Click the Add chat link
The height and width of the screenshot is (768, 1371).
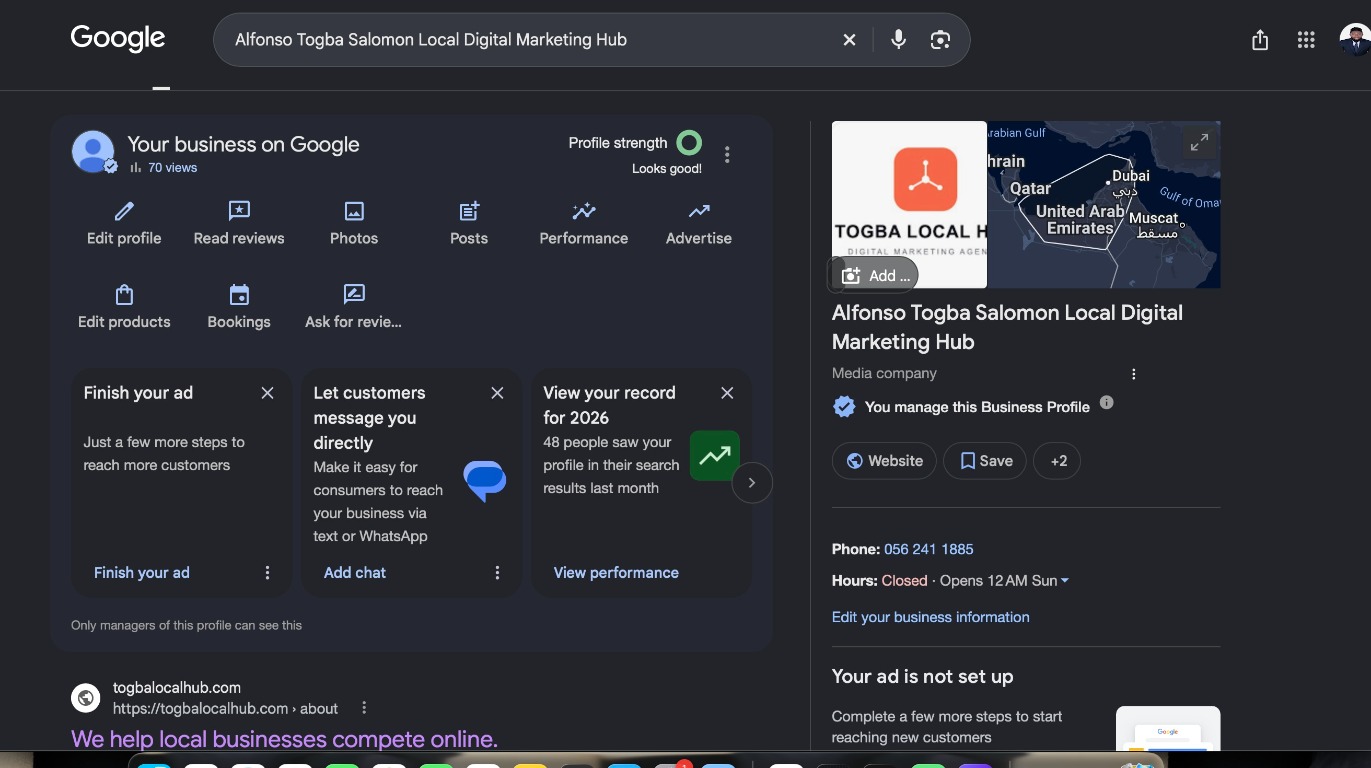tap(355, 573)
